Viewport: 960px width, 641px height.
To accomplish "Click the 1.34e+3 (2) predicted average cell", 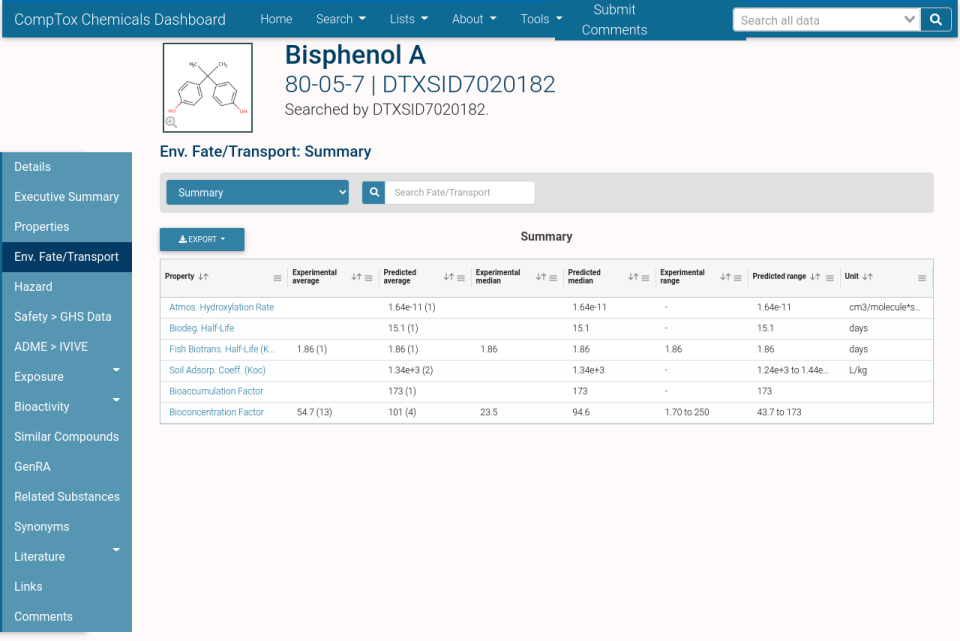I will coord(410,370).
